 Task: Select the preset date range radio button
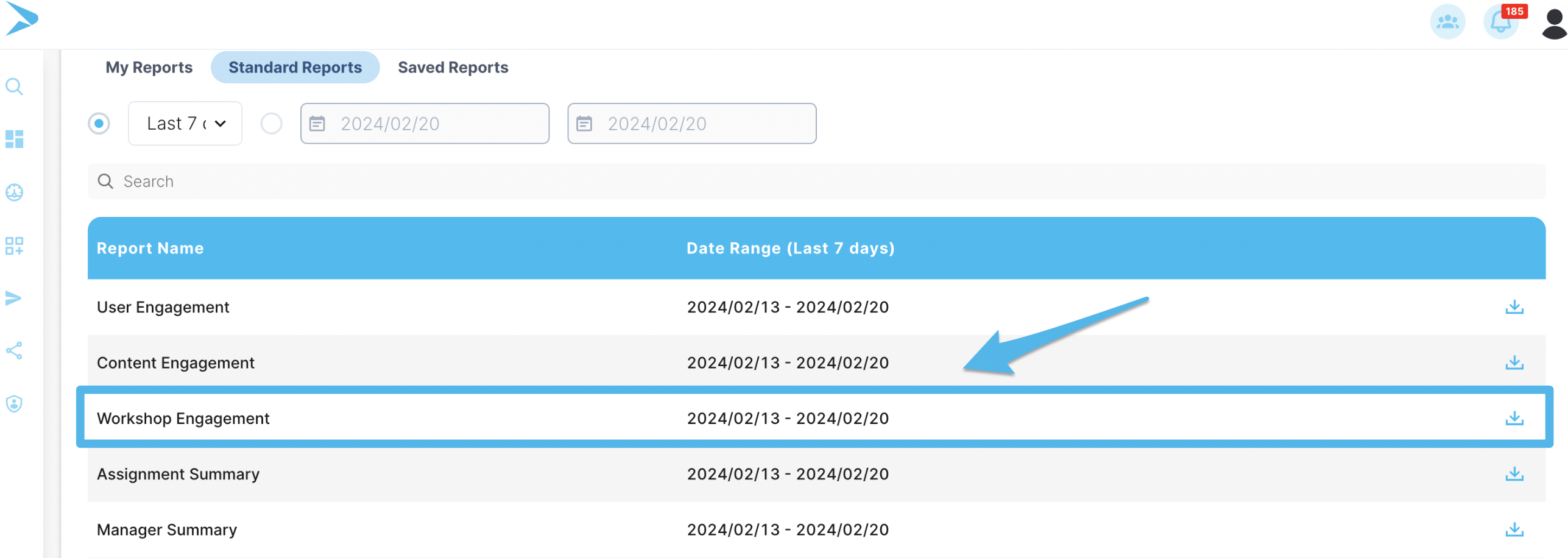[x=99, y=124]
